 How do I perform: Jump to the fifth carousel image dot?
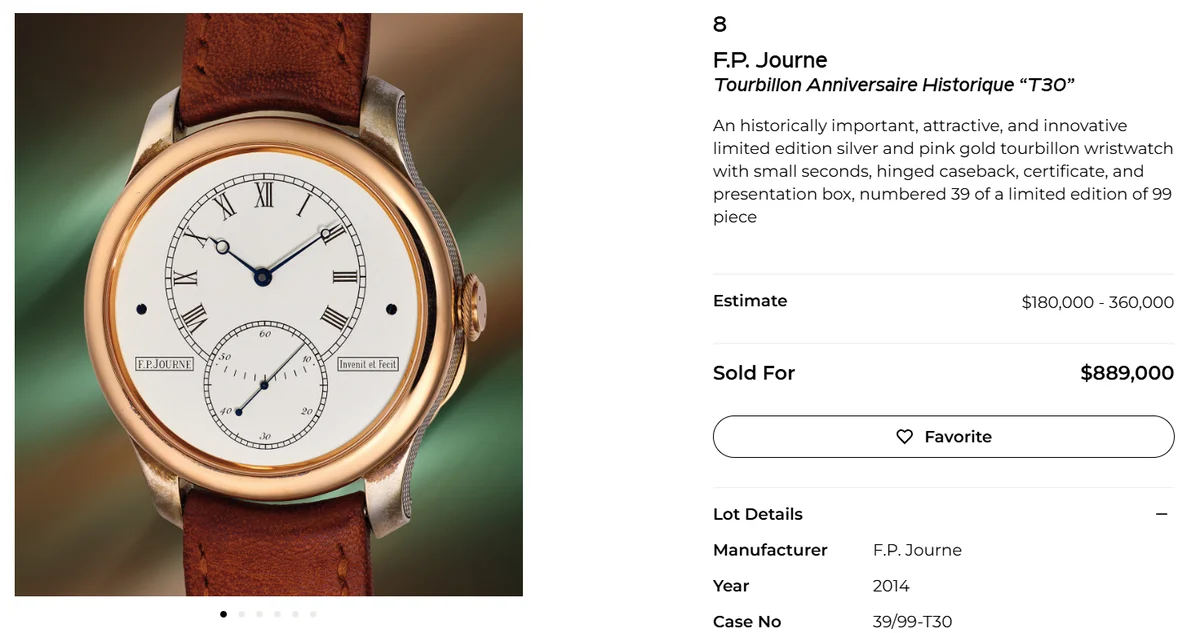[x=295, y=614]
